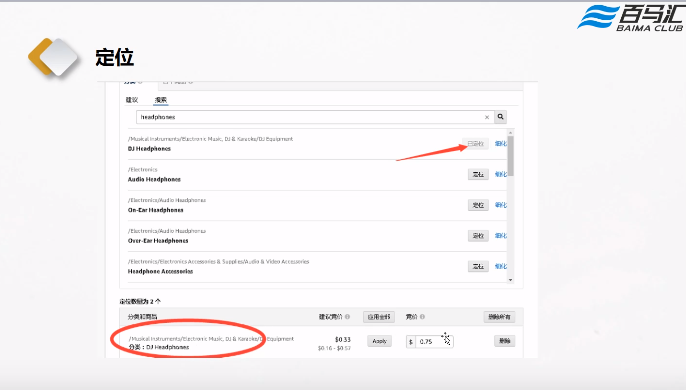Click 定位 button for Over-Ear Headphones
Viewport: 686px width, 390px height.
pos(478,235)
